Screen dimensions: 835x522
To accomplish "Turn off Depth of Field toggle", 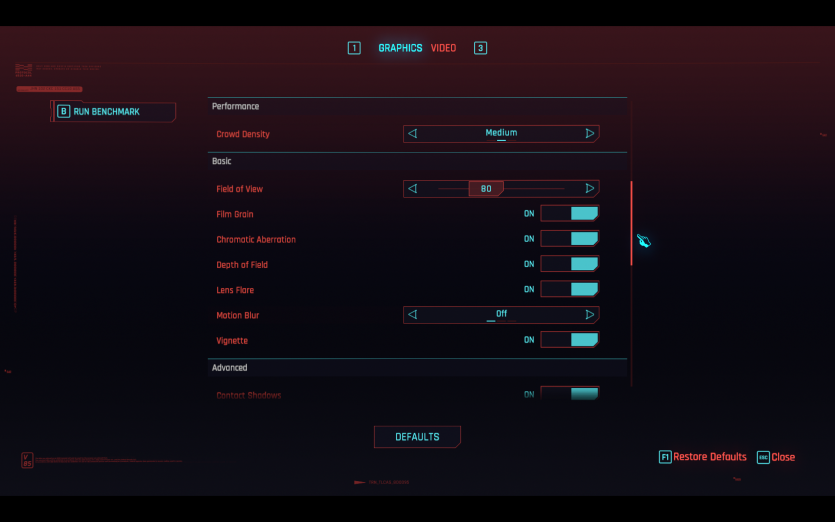I will 569,265.
